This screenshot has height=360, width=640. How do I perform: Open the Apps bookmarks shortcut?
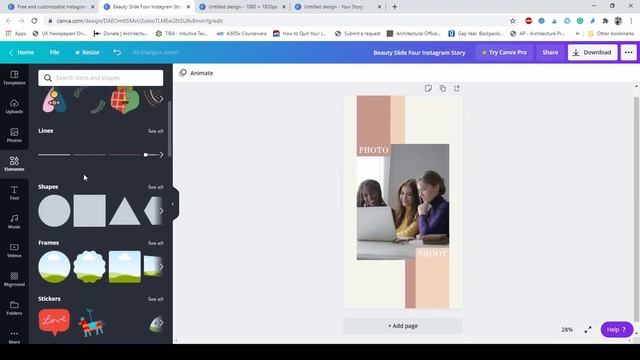[16, 33]
